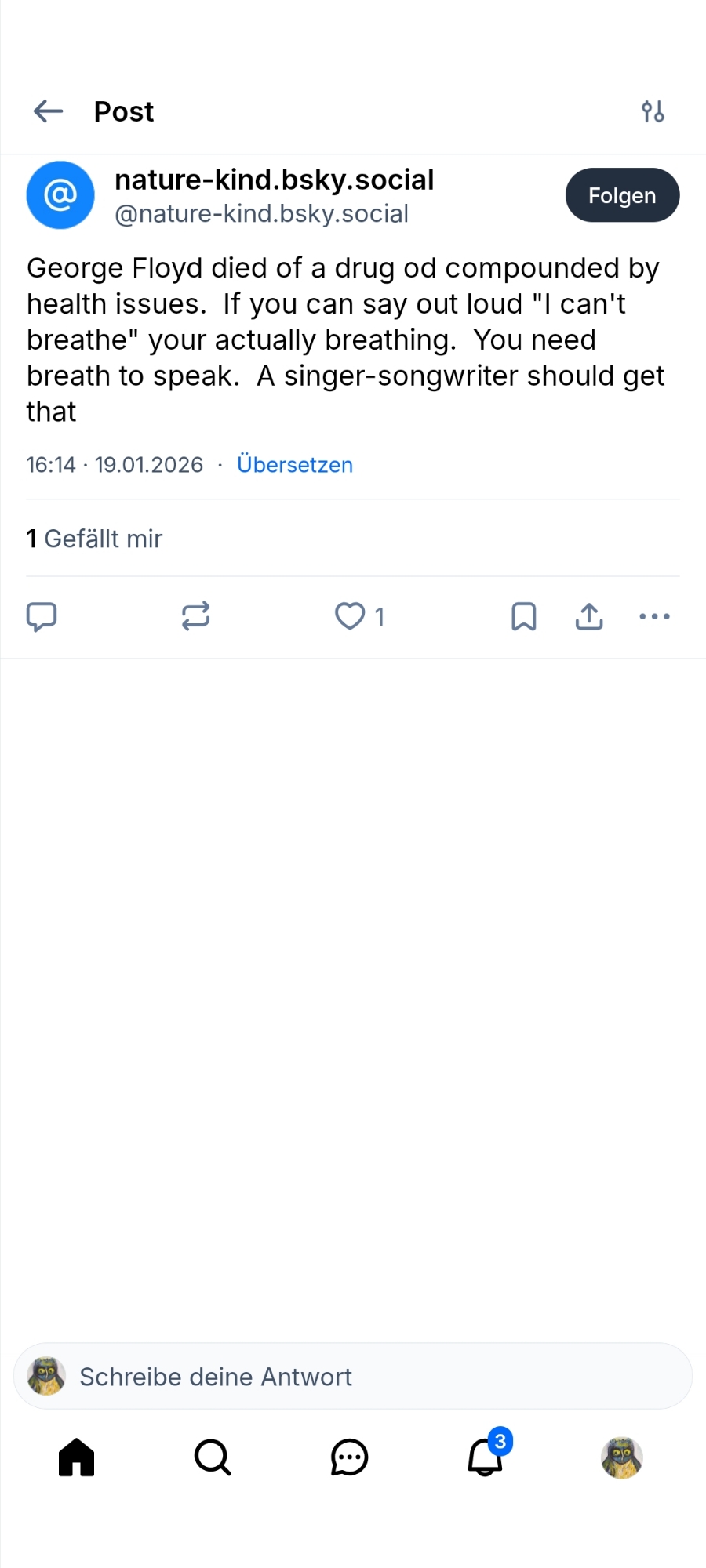The width and height of the screenshot is (706, 1568).
Task: Tap the Schreibe deine Antwort reply field
Action: (353, 1377)
